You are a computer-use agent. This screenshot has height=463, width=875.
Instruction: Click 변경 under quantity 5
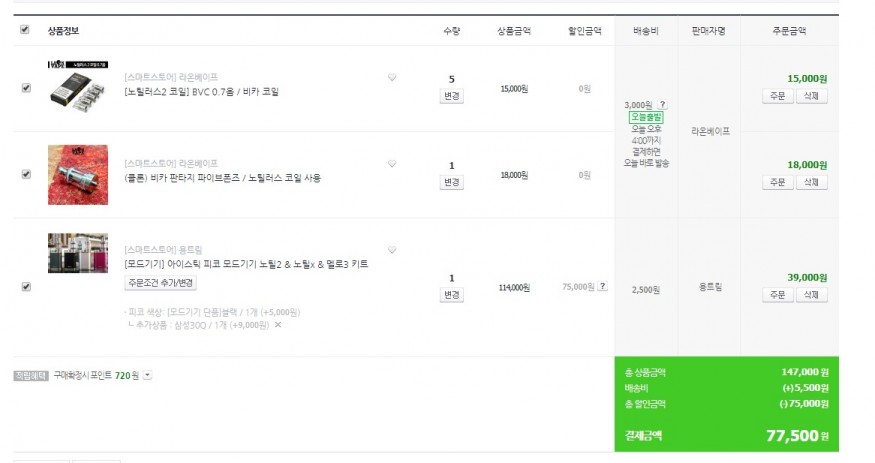[x=452, y=97]
